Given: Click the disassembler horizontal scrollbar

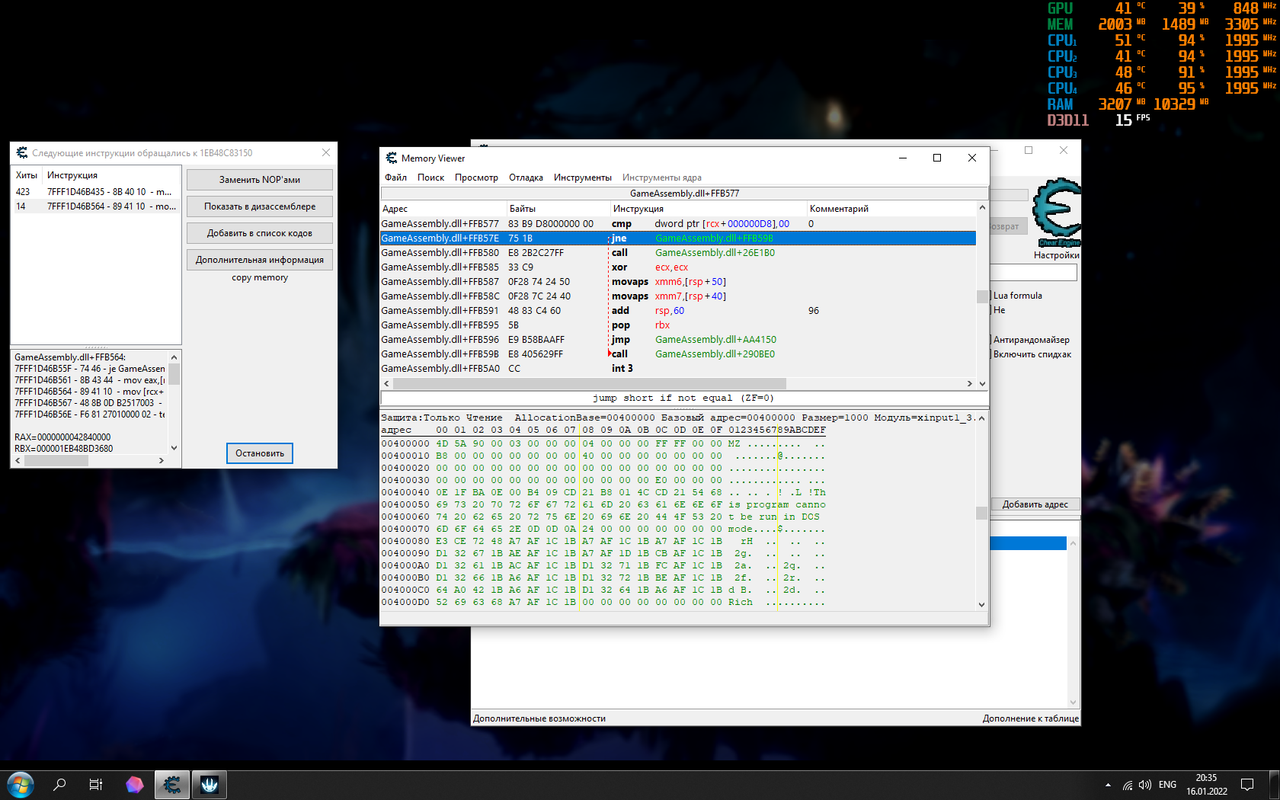Looking at the screenshot, I should tap(678, 383).
